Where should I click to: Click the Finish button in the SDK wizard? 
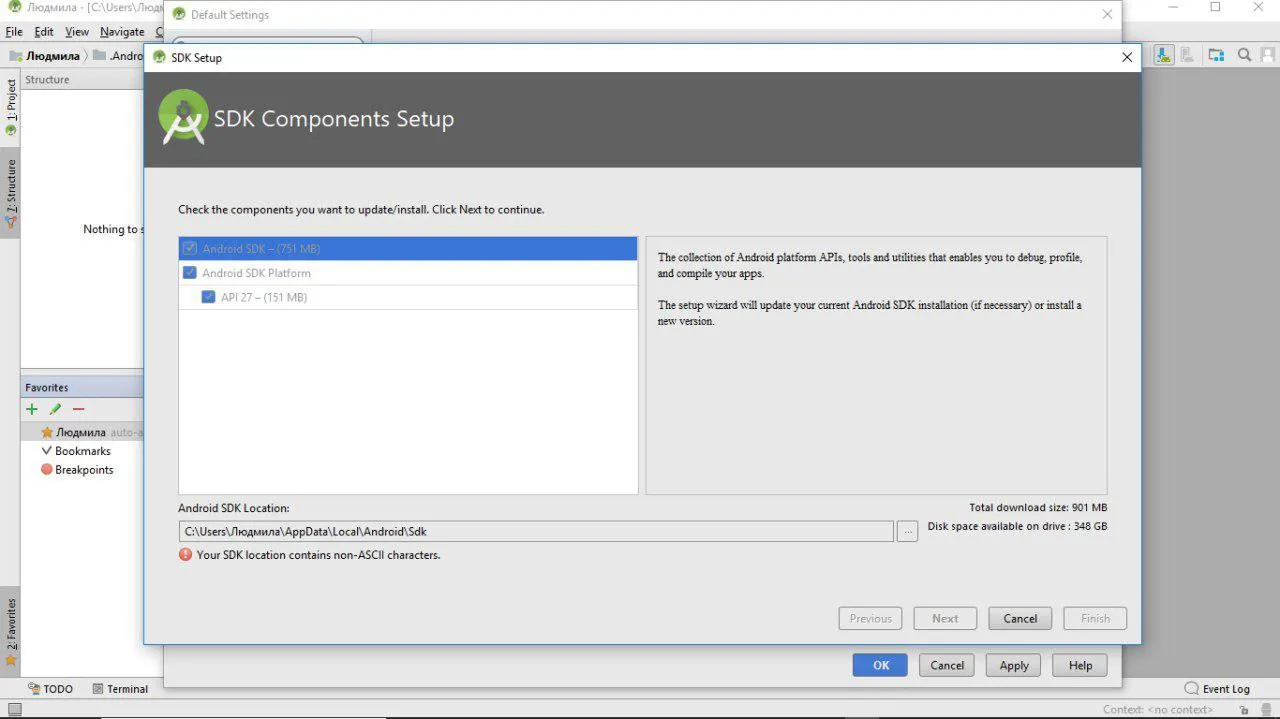click(x=1095, y=618)
